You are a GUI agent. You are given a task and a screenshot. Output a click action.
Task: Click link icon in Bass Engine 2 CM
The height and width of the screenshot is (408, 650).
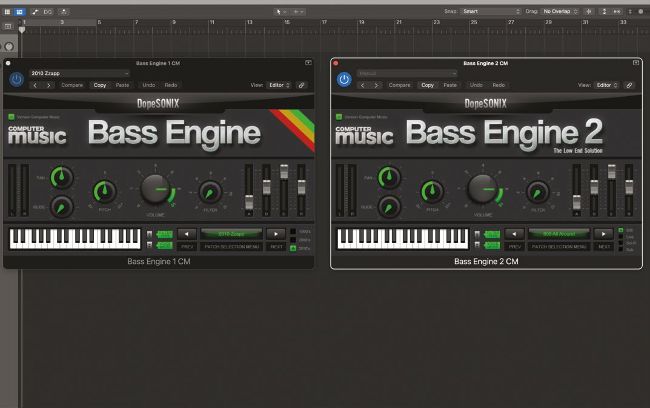[x=629, y=85]
